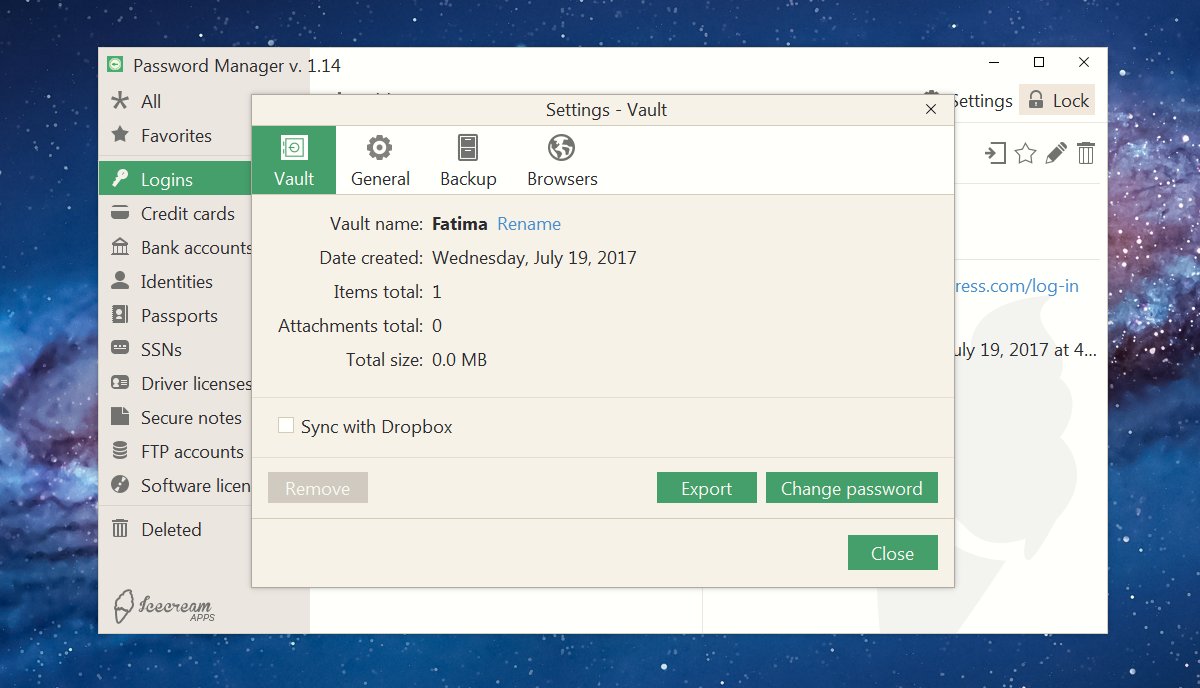The image size is (1200, 688).
Task: Minimize the Password Manager window
Action: tap(993, 62)
